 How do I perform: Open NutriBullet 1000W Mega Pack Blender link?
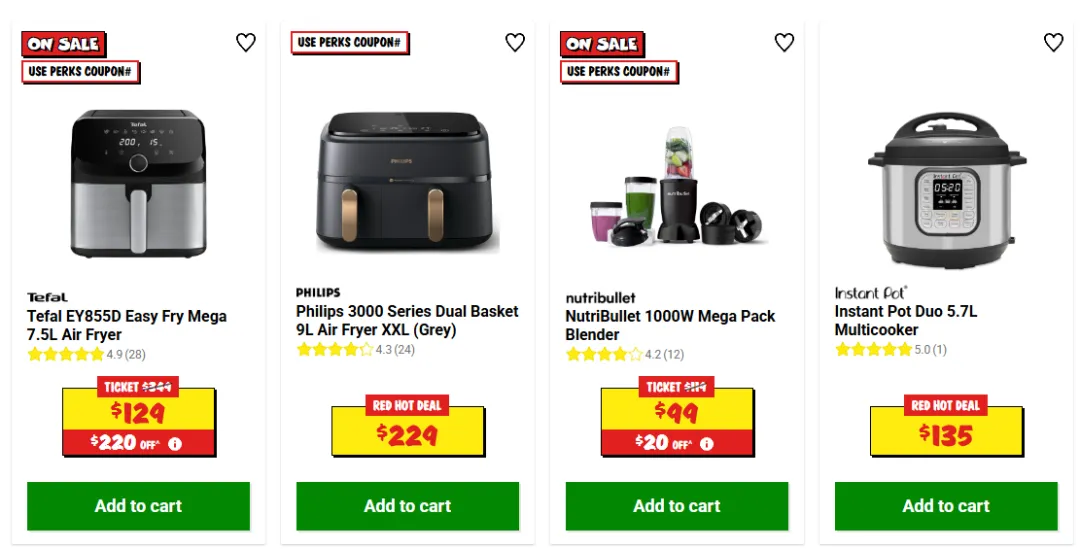(x=670, y=326)
